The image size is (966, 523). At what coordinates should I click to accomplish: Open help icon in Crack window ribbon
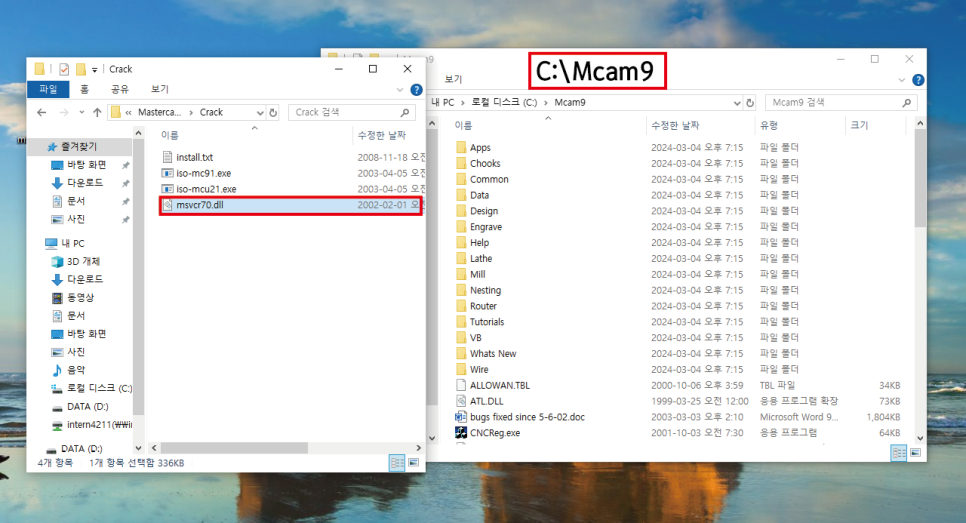click(x=416, y=89)
